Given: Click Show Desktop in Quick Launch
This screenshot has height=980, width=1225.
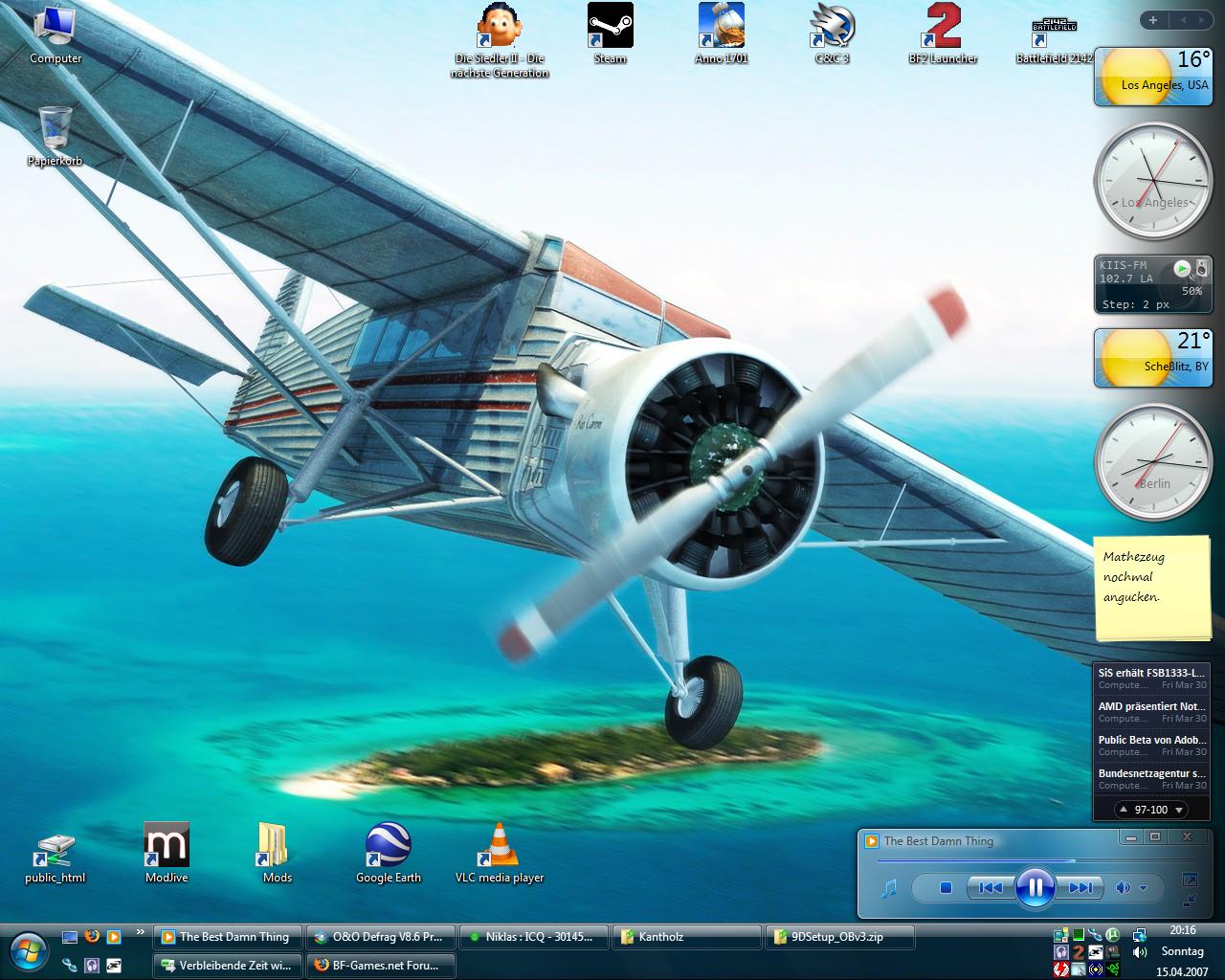Looking at the screenshot, I should coord(70,937).
